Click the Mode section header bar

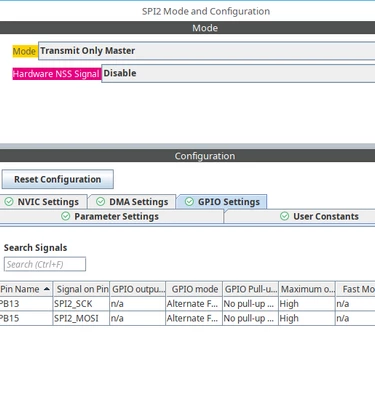click(x=187, y=28)
